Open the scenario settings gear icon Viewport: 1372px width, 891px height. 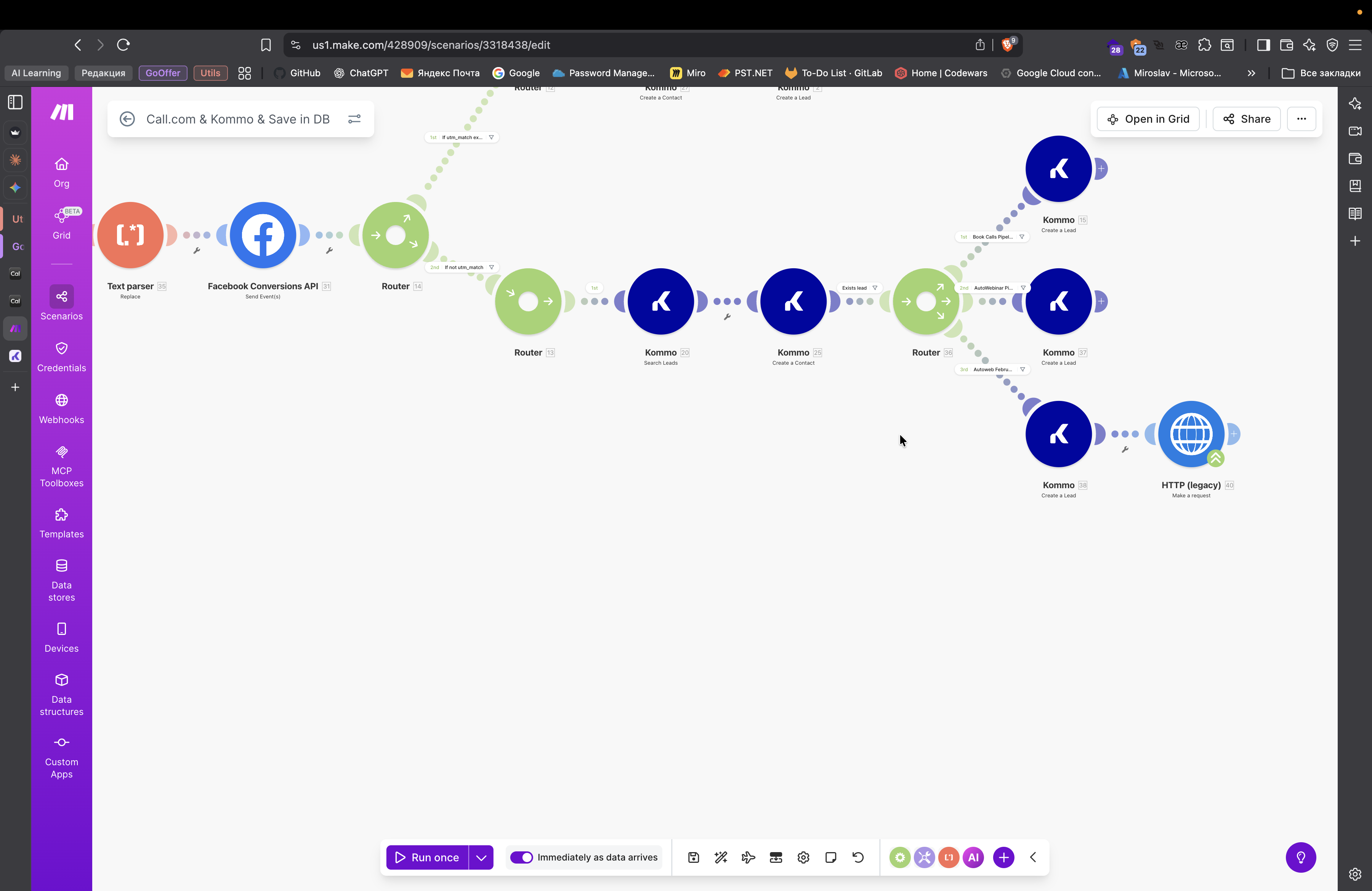(x=803, y=857)
